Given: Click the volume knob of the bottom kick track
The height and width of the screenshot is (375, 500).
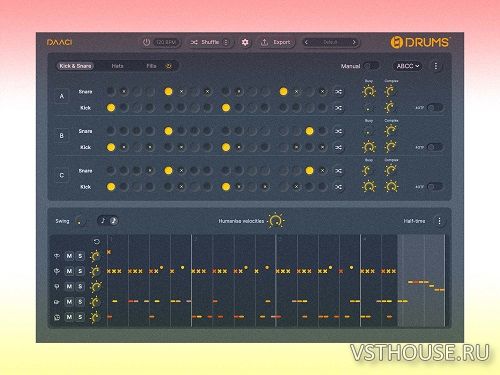Looking at the screenshot, I should tap(95, 317).
